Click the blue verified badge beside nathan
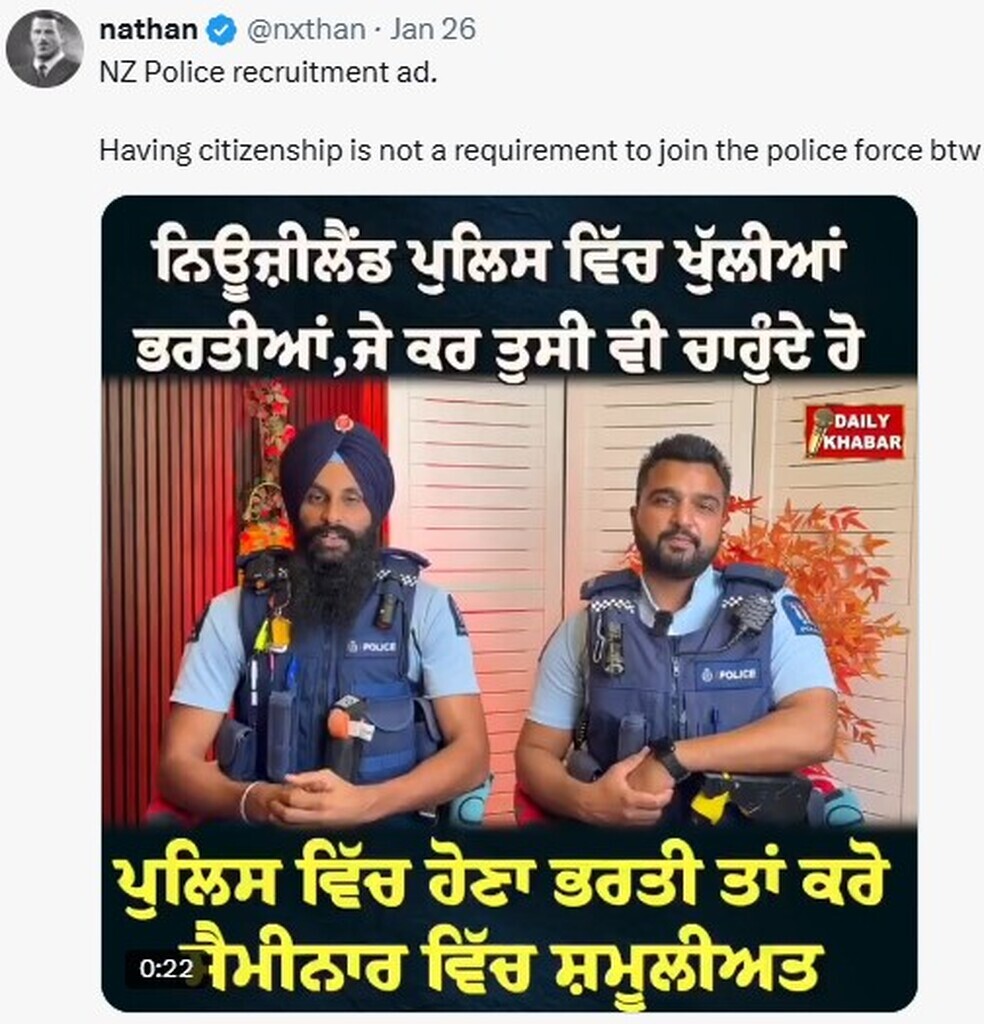Image resolution: width=984 pixels, height=1024 pixels. coord(222,31)
